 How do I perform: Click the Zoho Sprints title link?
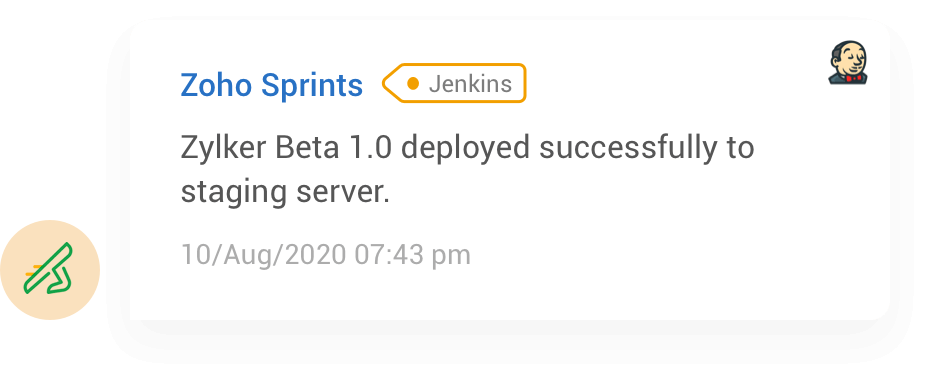(272, 84)
